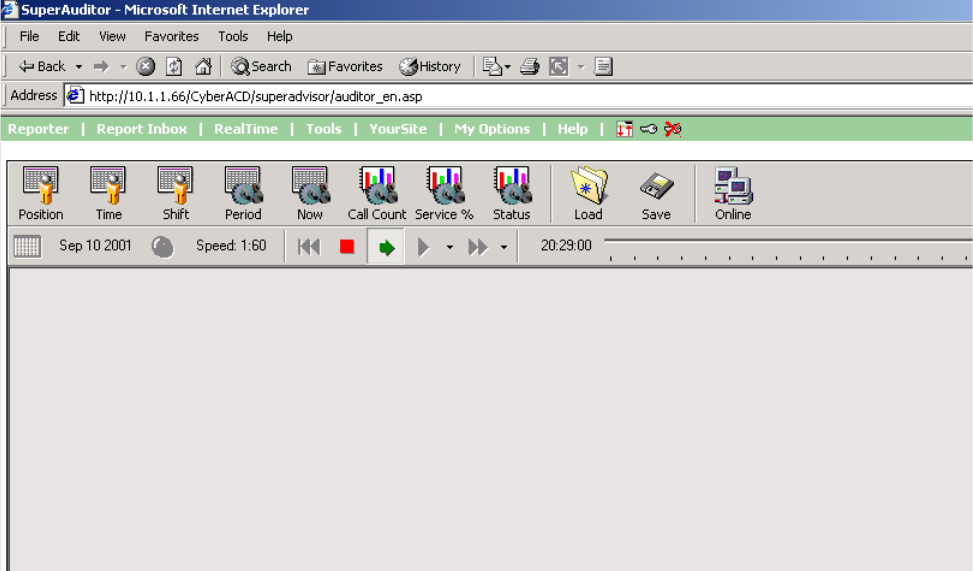Open My Options
The image size is (973, 571).
[492, 128]
